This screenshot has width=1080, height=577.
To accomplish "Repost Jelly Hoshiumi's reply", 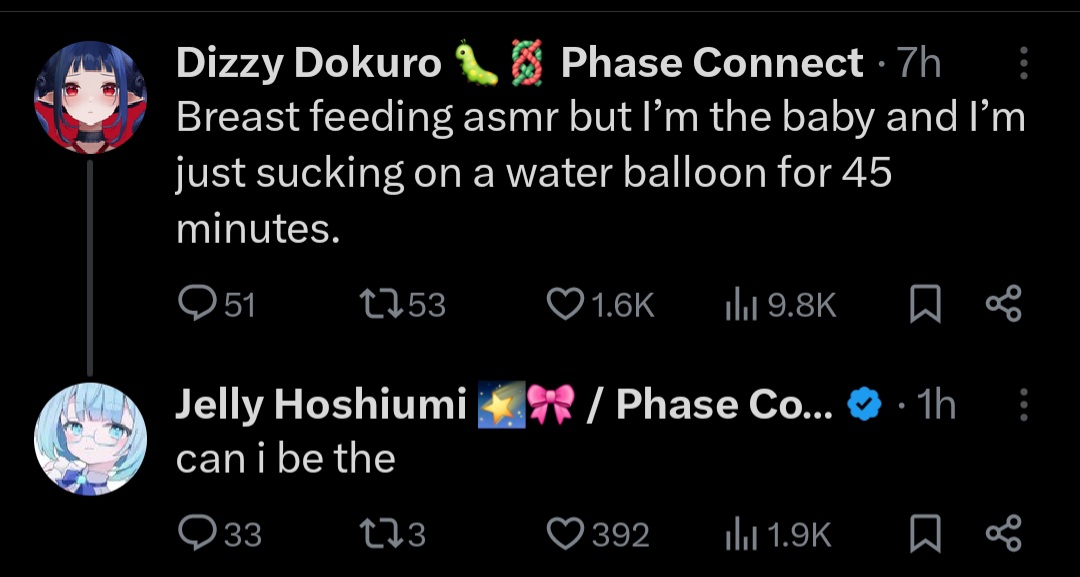I will [377, 534].
